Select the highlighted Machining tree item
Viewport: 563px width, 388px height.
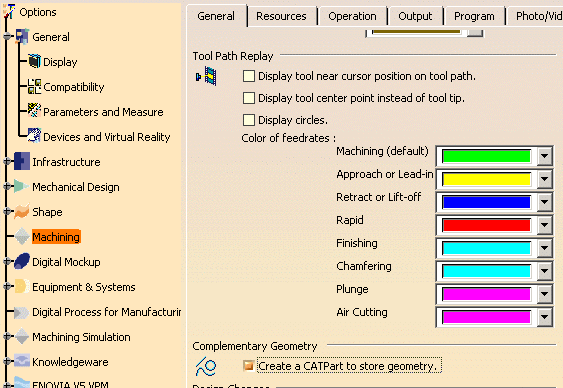(x=56, y=237)
